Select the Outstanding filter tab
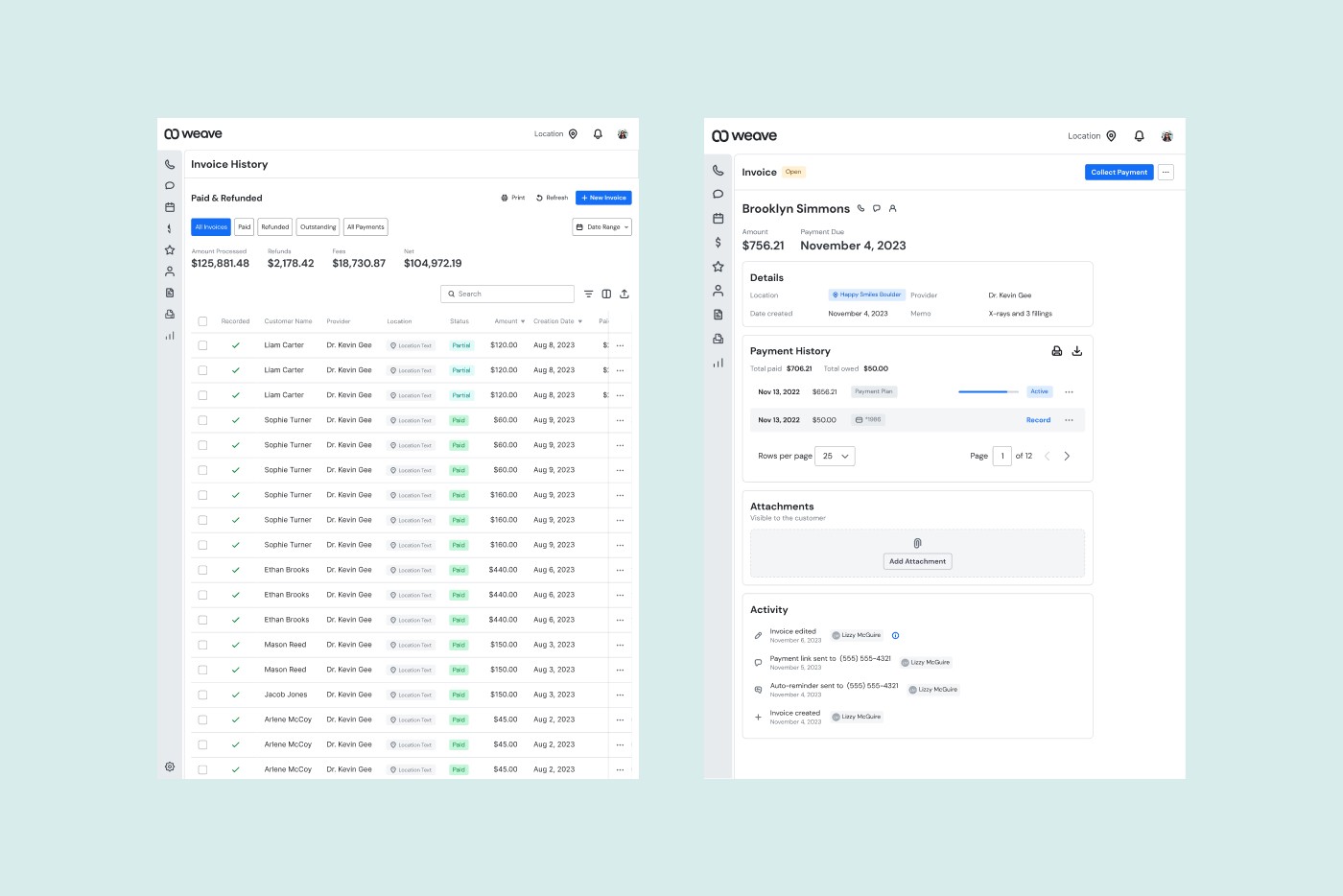Screen dimensions: 1343x896 click(x=318, y=227)
